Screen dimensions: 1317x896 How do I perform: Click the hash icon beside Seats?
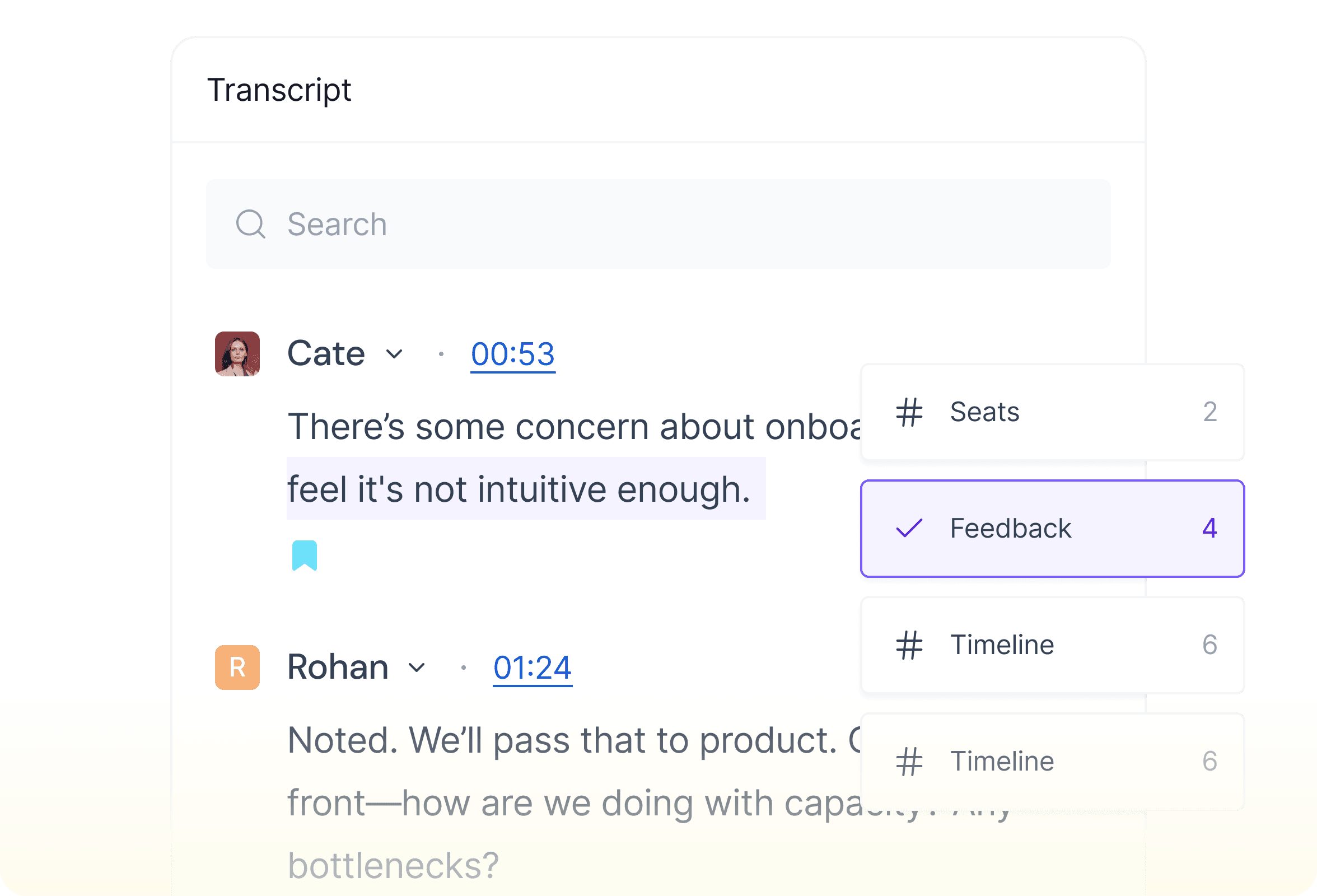909,412
